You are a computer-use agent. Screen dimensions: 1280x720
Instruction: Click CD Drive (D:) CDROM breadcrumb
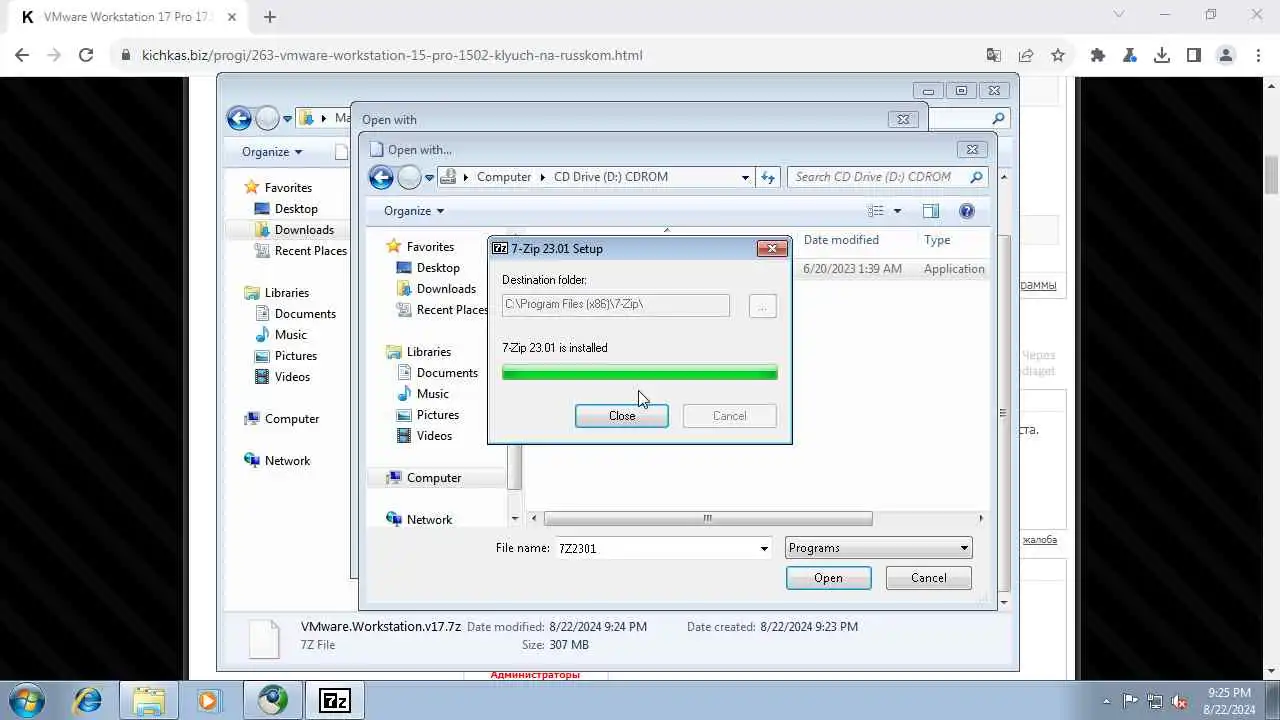[611, 177]
